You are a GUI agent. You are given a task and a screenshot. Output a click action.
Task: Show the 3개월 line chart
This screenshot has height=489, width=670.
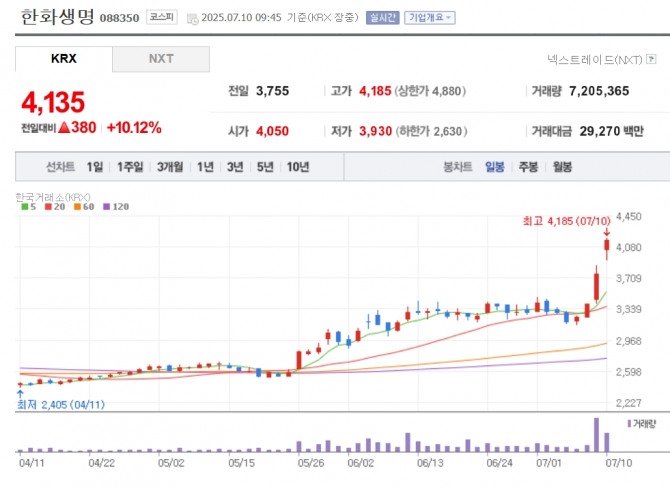tap(170, 167)
